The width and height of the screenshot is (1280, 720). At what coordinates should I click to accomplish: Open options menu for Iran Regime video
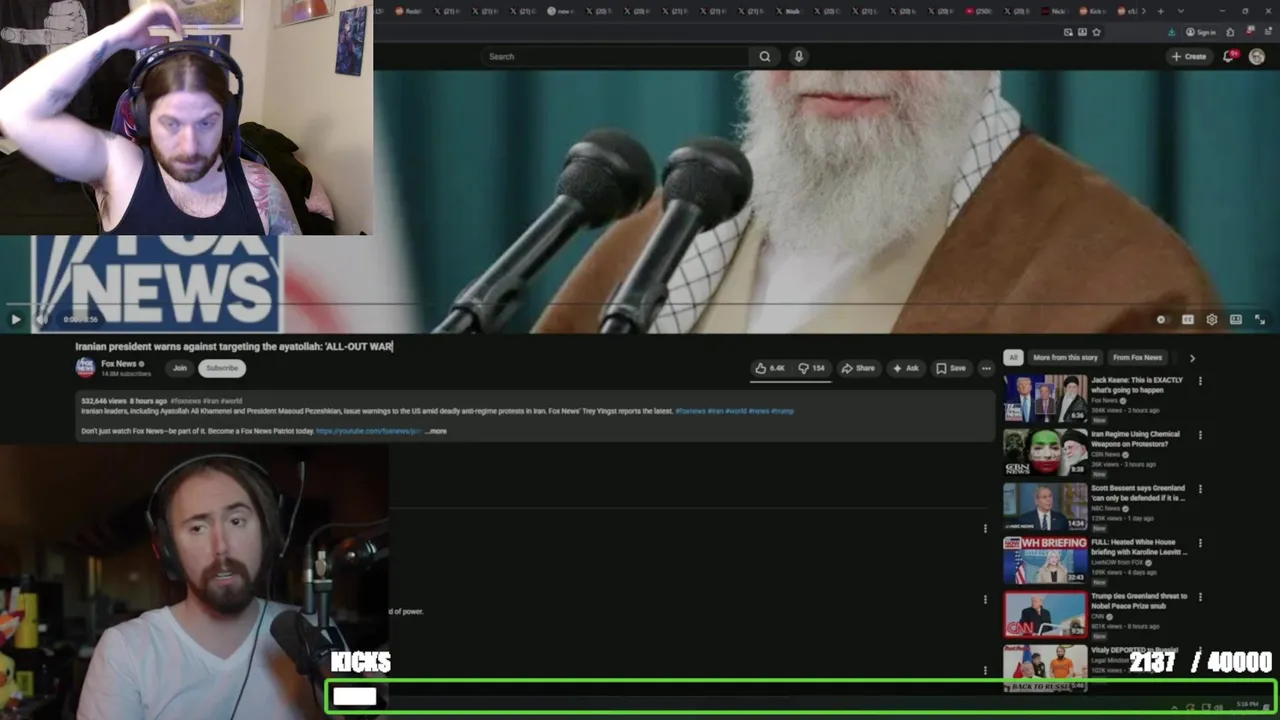click(x=1200, y=435)
